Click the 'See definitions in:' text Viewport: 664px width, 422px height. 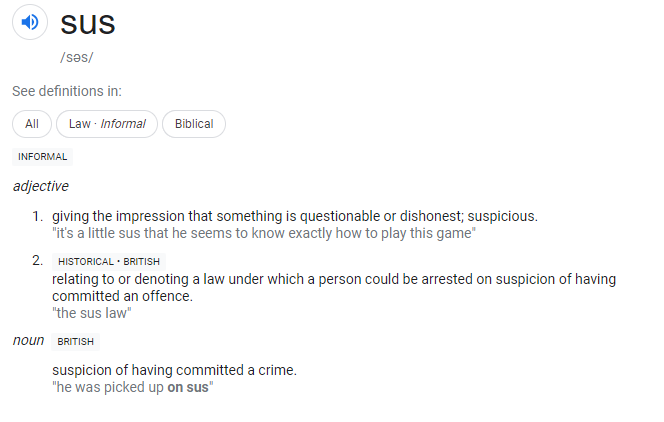click(x=67, y=91)
